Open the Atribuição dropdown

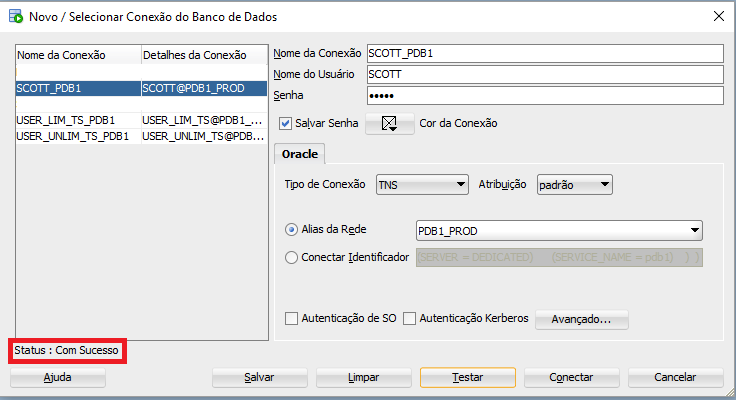pyautogui.click(x=574, y=184)
